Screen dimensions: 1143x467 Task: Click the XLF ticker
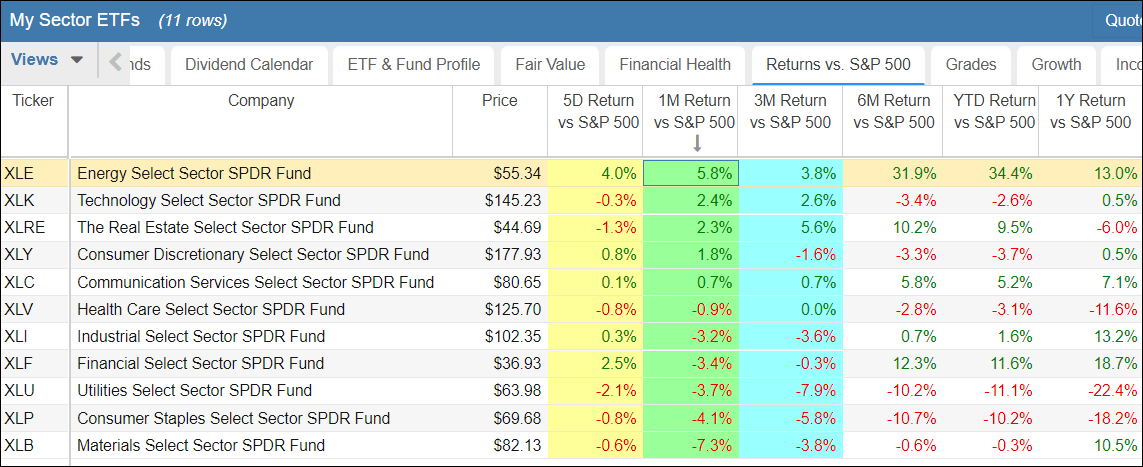tap(18, 364)
